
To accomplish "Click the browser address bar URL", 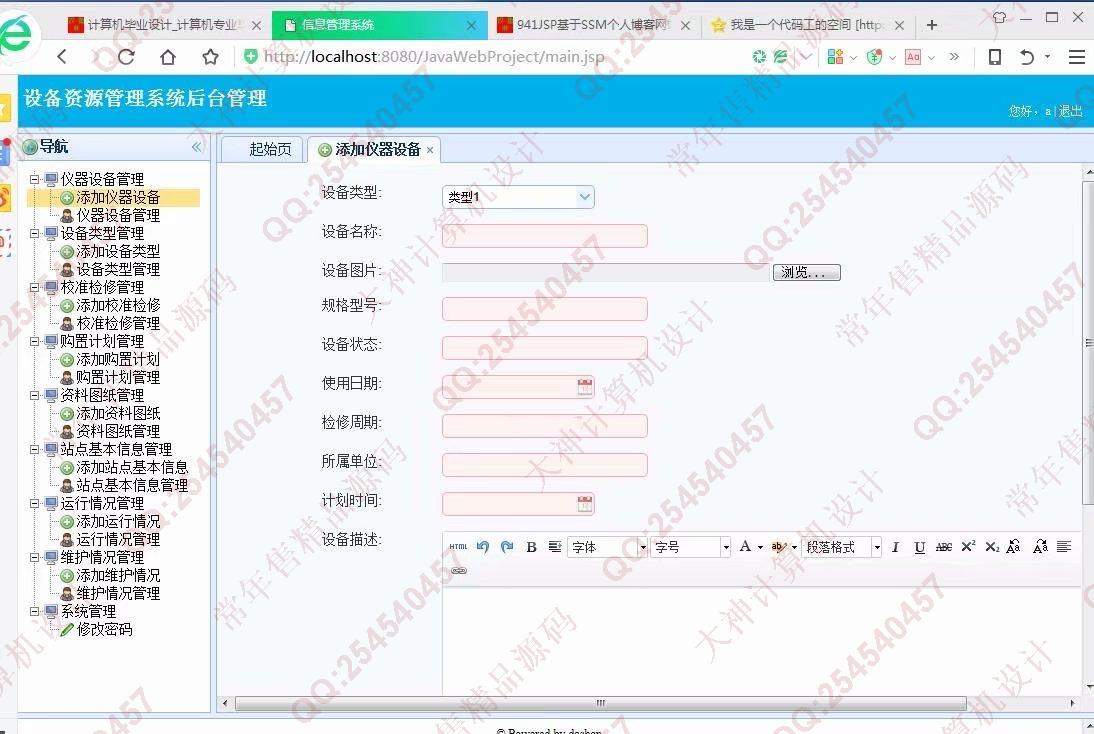I will point(433,57).
